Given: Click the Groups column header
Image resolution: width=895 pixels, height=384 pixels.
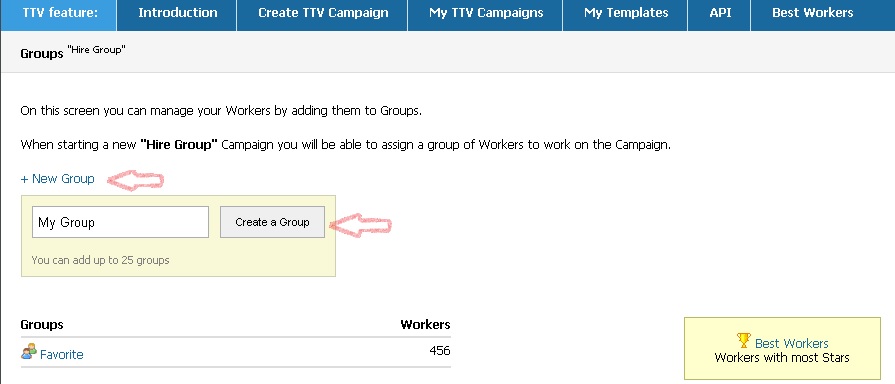Looking at the screenshot, I should 42,325.
